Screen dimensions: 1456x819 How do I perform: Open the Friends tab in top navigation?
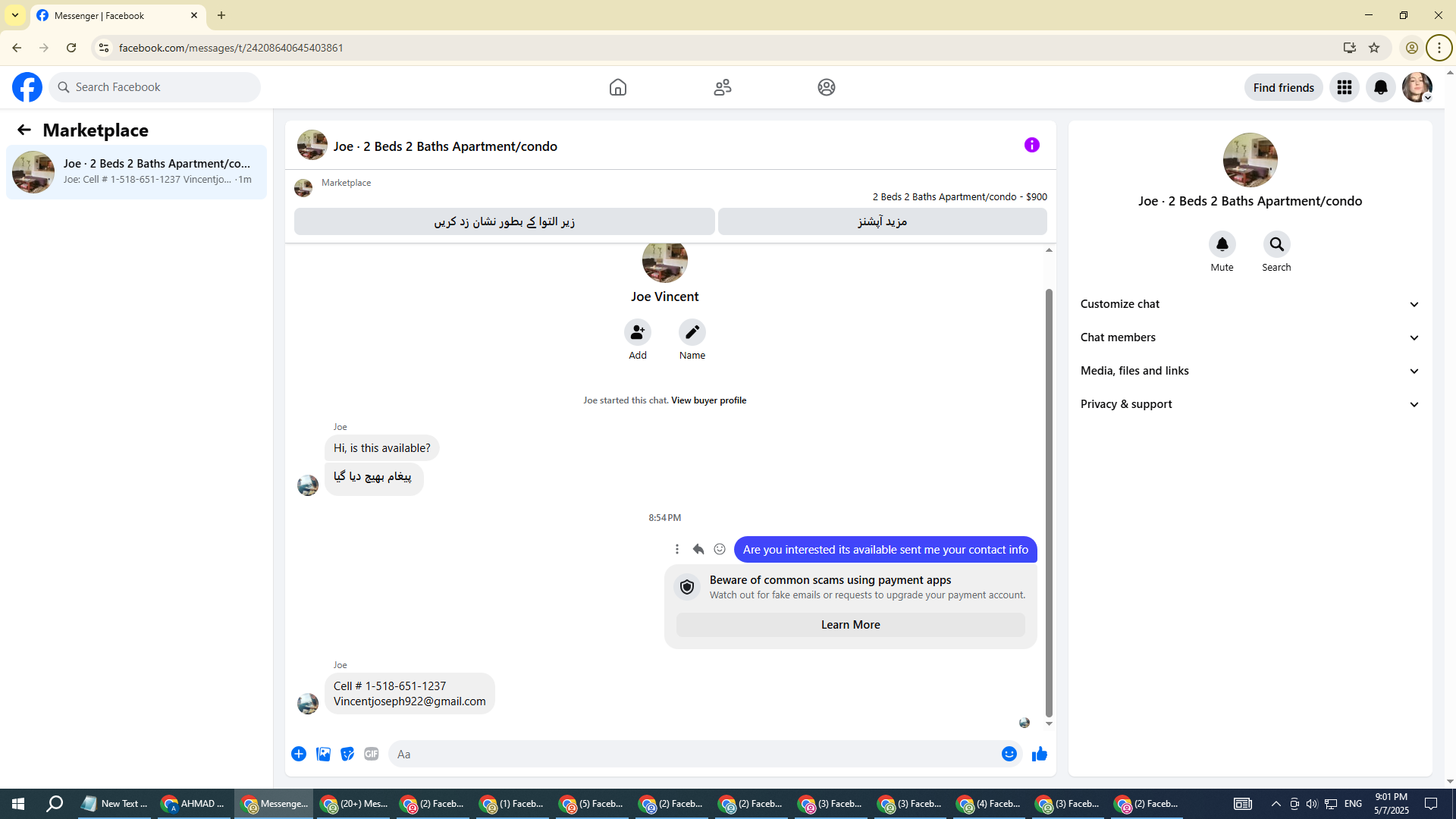tap(722, 87)
